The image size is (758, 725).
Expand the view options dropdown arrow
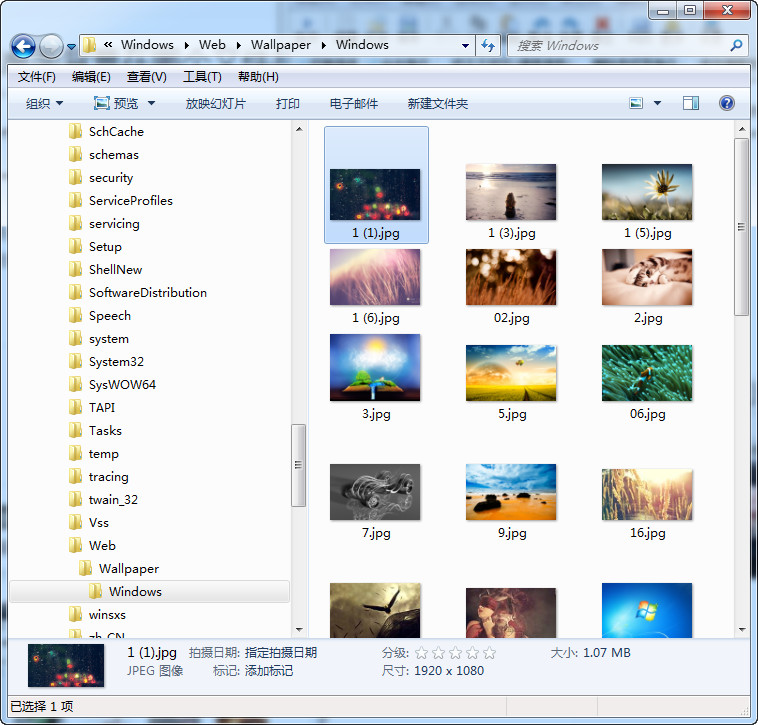pyautogui.click(x=657, y=103)
